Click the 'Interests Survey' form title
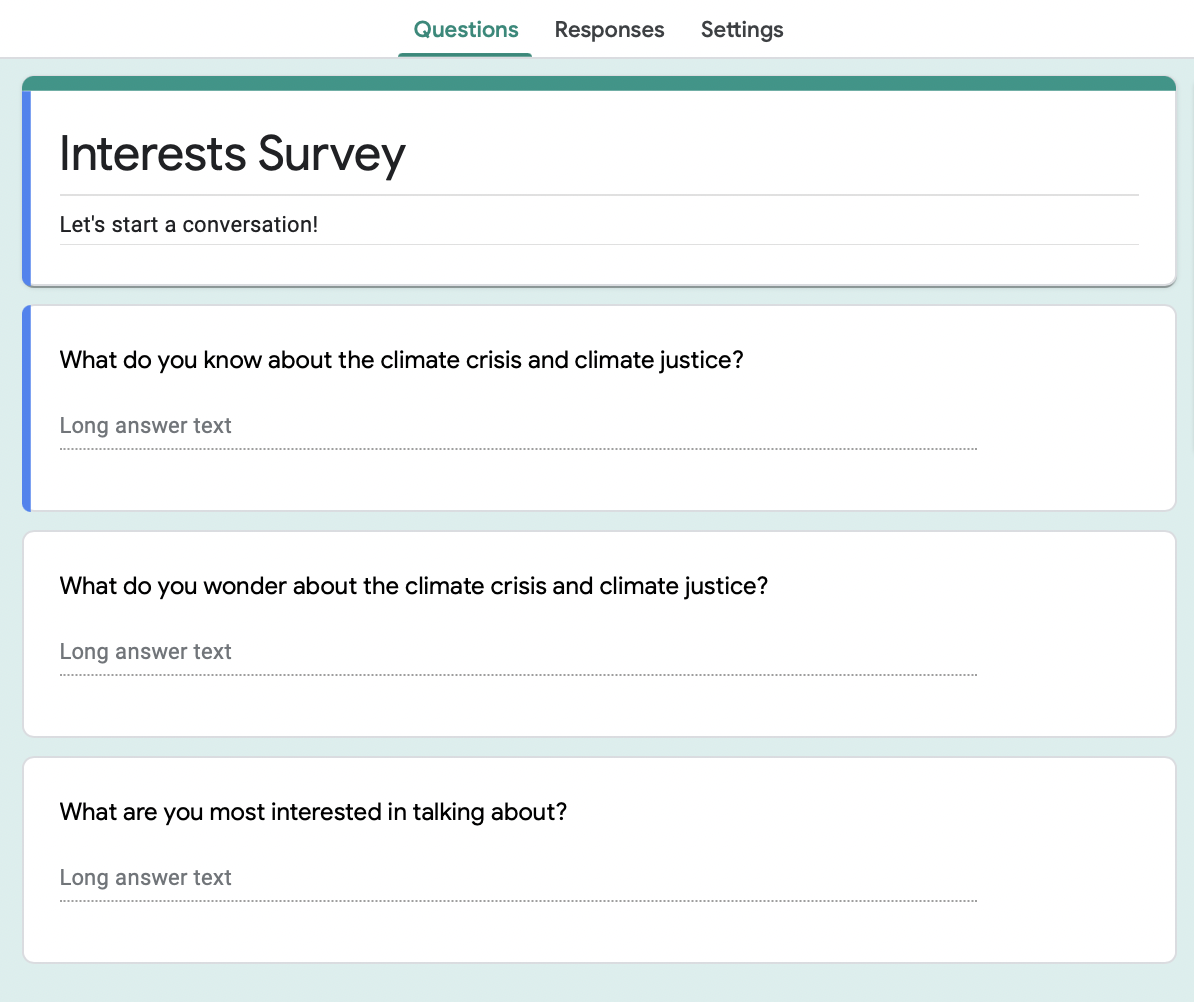The height and width of the screenshot is (1002, 1194). pos(232,154)
